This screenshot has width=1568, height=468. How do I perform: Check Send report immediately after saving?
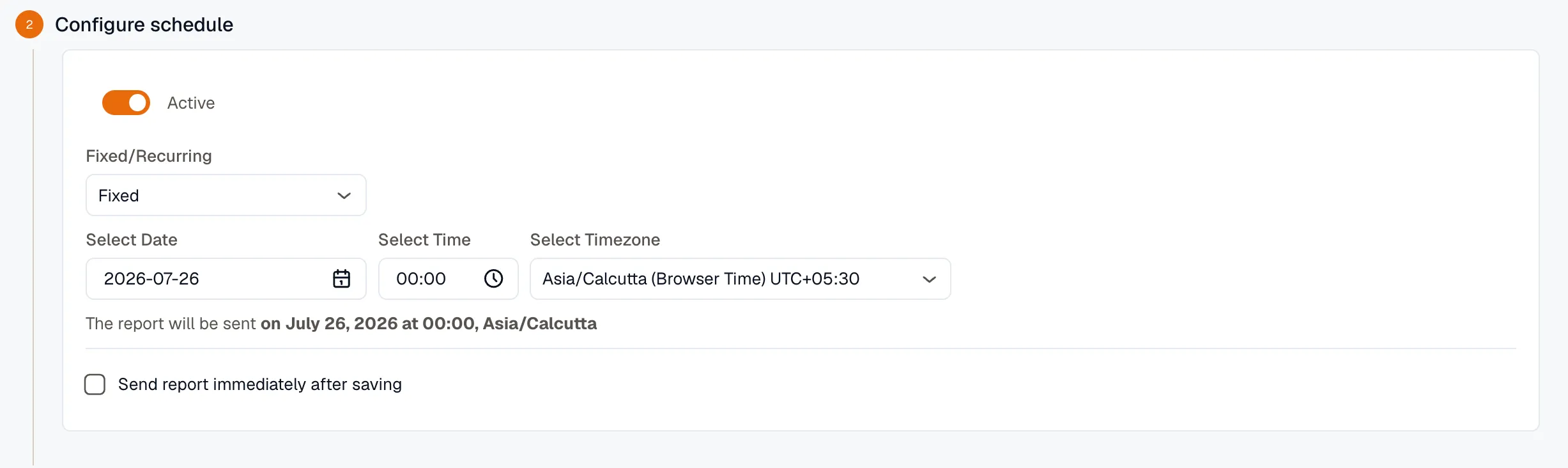(95, 384)
